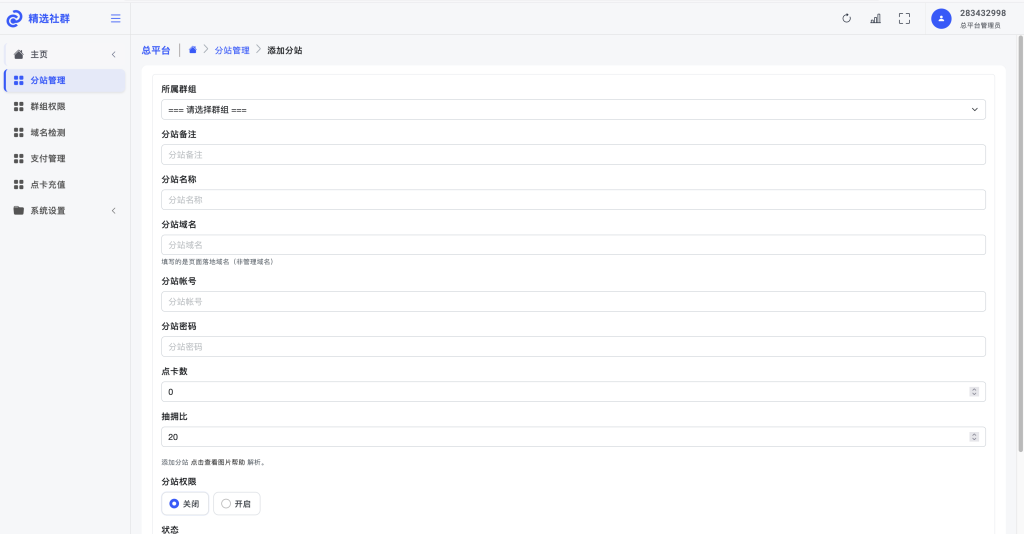Click the 群组权限 grid icon
This screenshot has width=1024, height=534.
pyautogui.click(x=18, y=106)
